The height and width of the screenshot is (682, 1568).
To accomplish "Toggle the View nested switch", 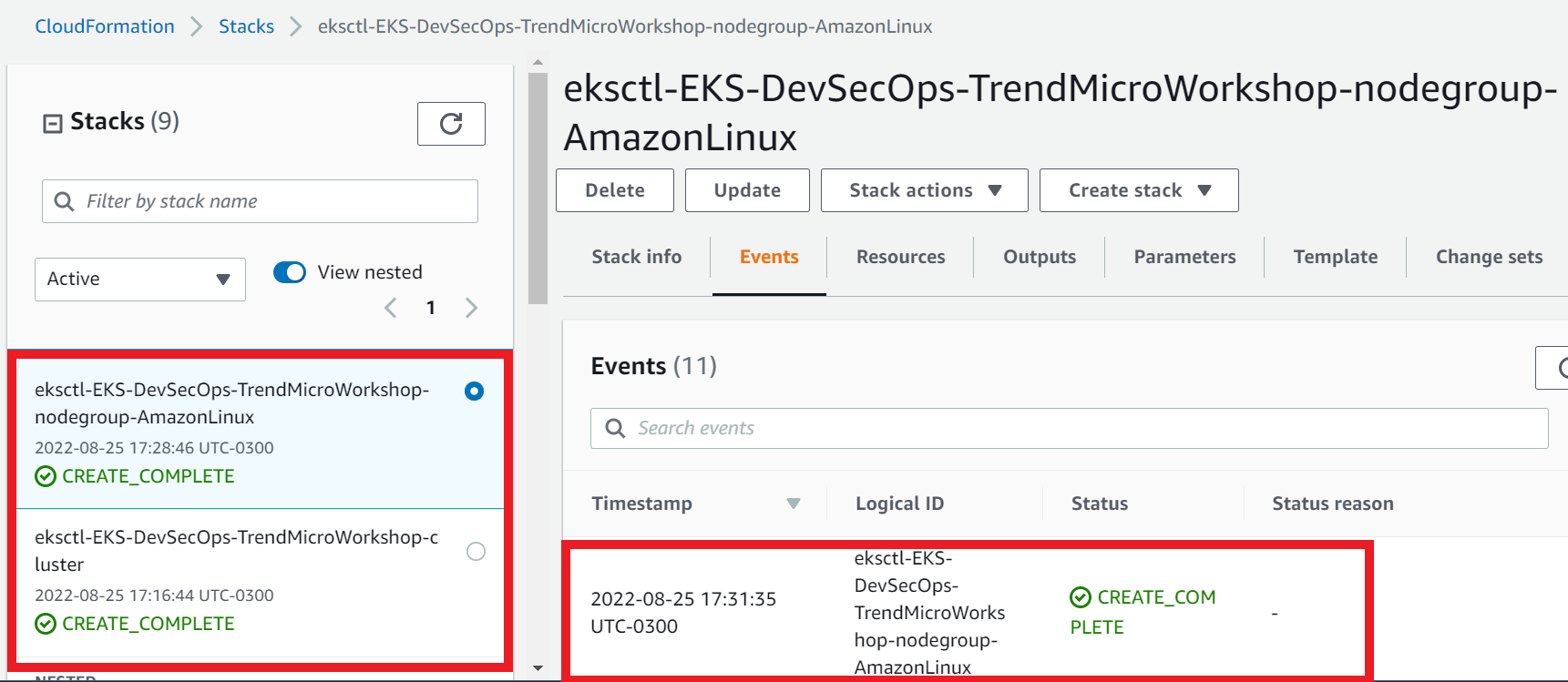I will 290,272.
